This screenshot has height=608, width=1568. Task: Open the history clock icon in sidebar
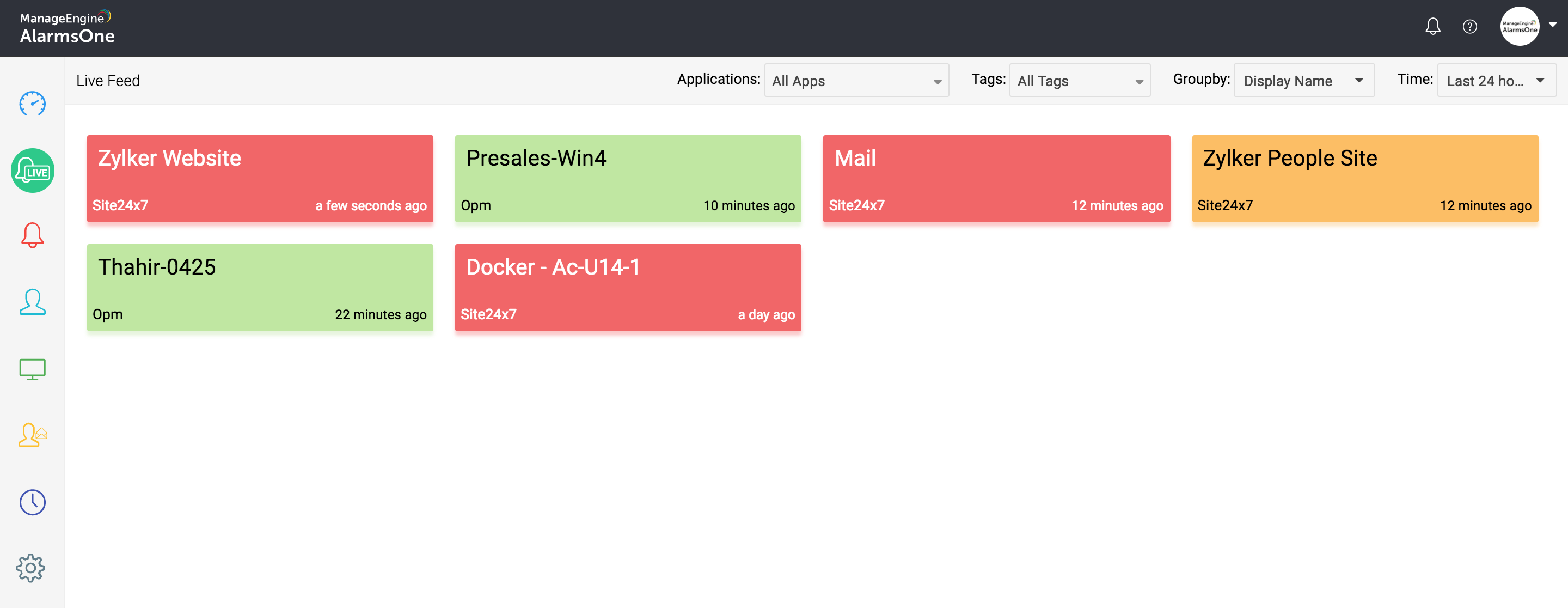pos(32,502)
